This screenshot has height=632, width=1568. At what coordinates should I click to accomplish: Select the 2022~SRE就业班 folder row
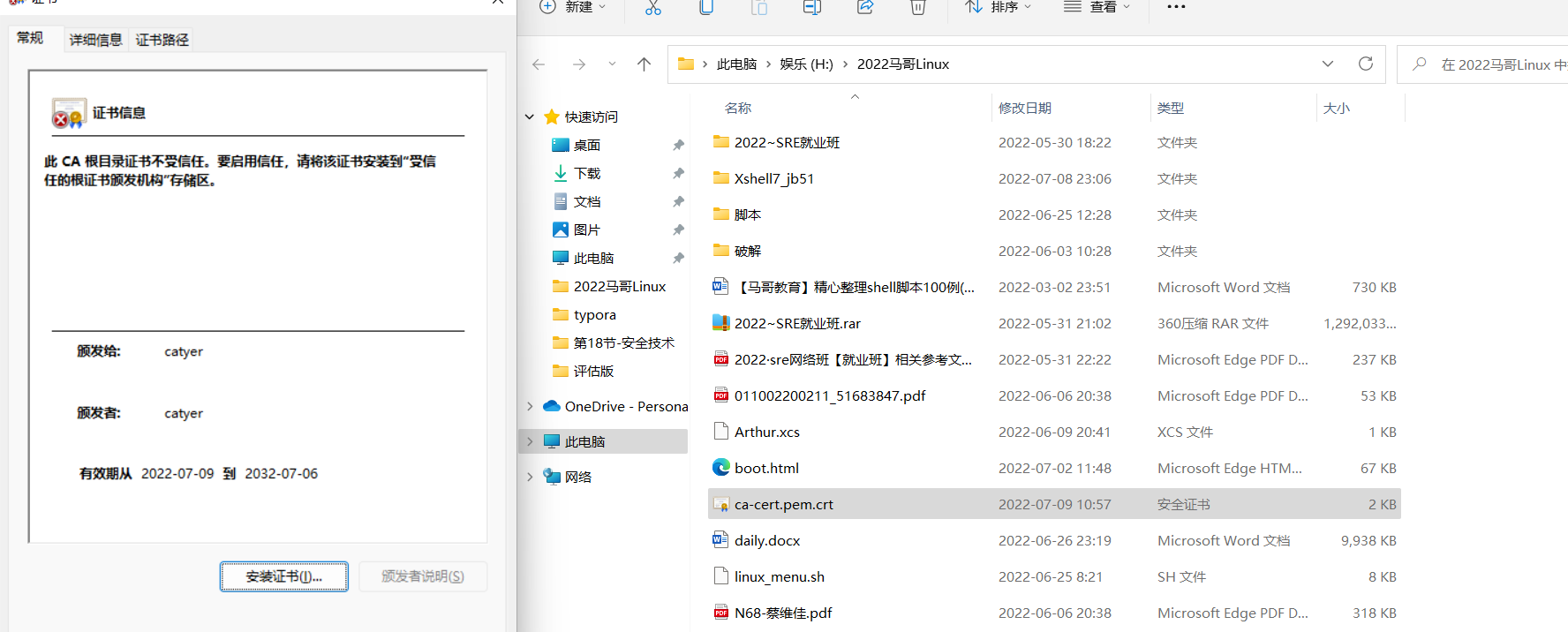coord(1054,142)
